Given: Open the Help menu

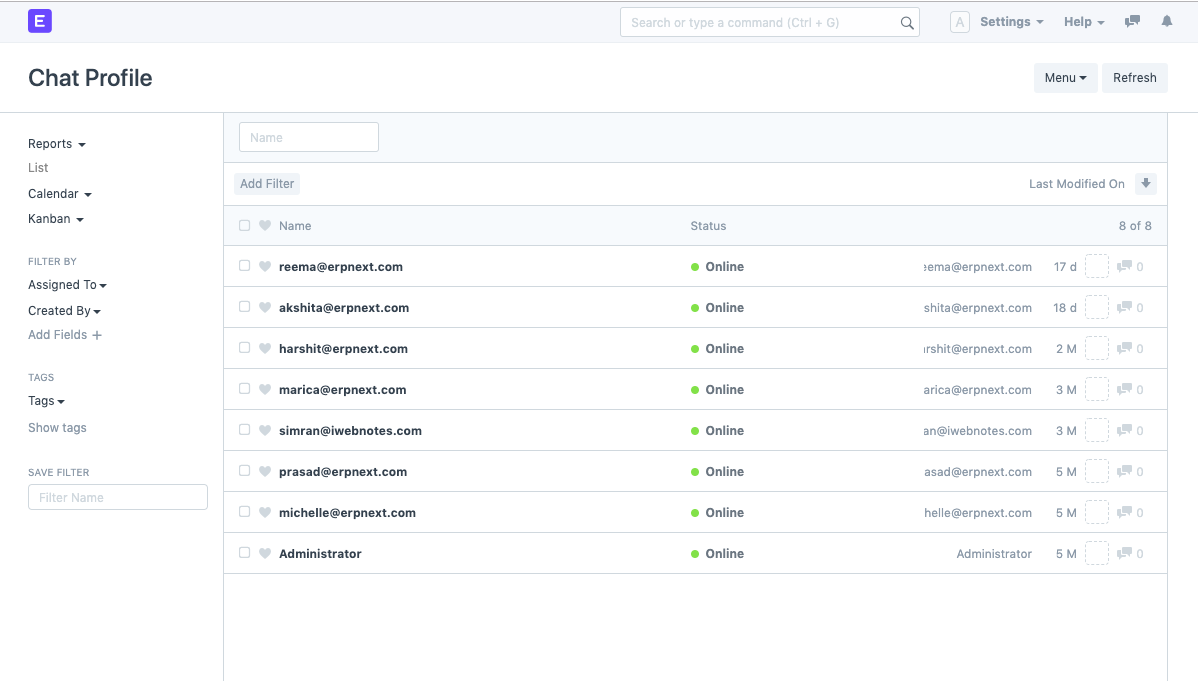Looking at the screenshot, I should 1084,22.
